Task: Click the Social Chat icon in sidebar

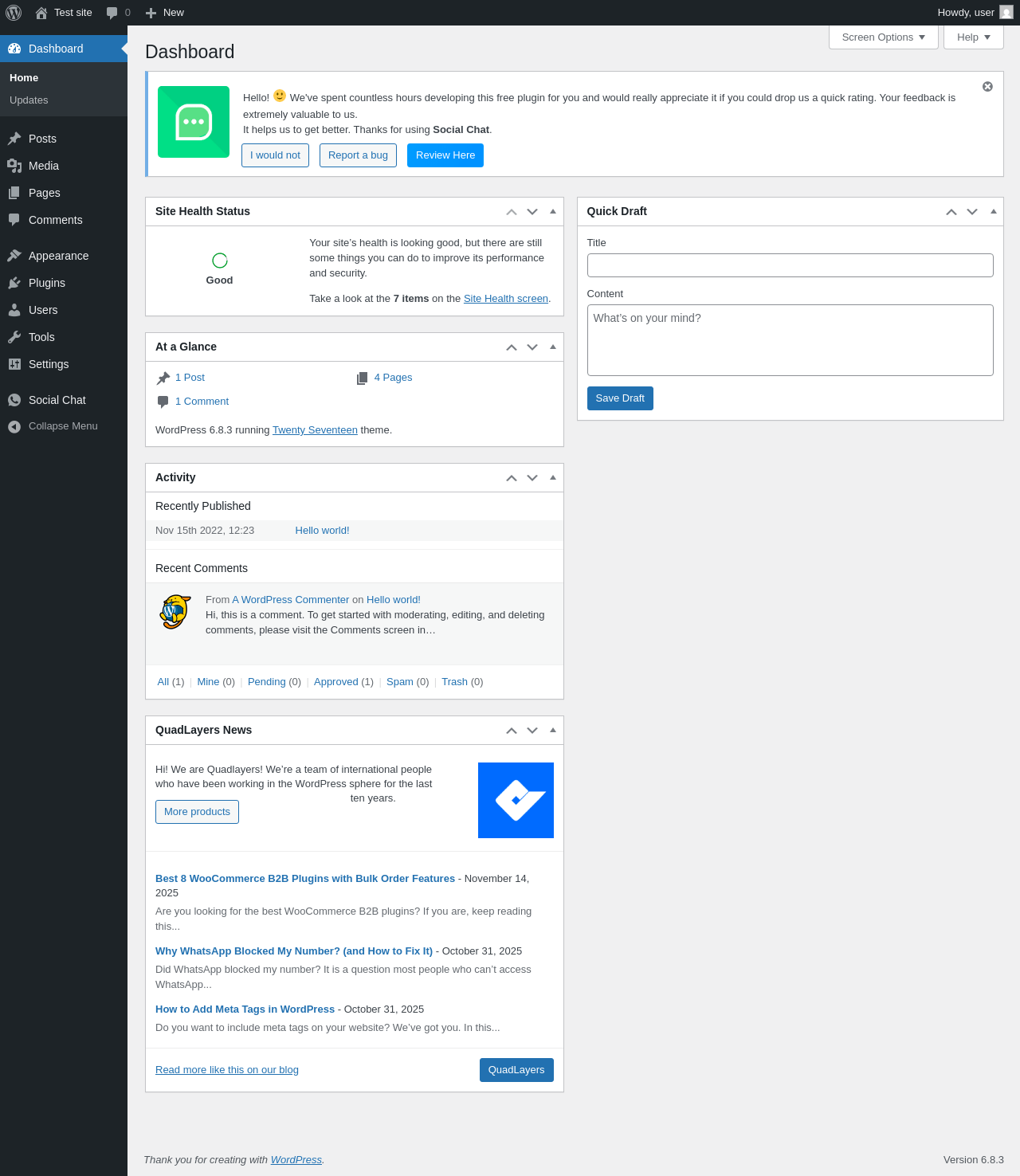Action: click(x=14, y=400)
